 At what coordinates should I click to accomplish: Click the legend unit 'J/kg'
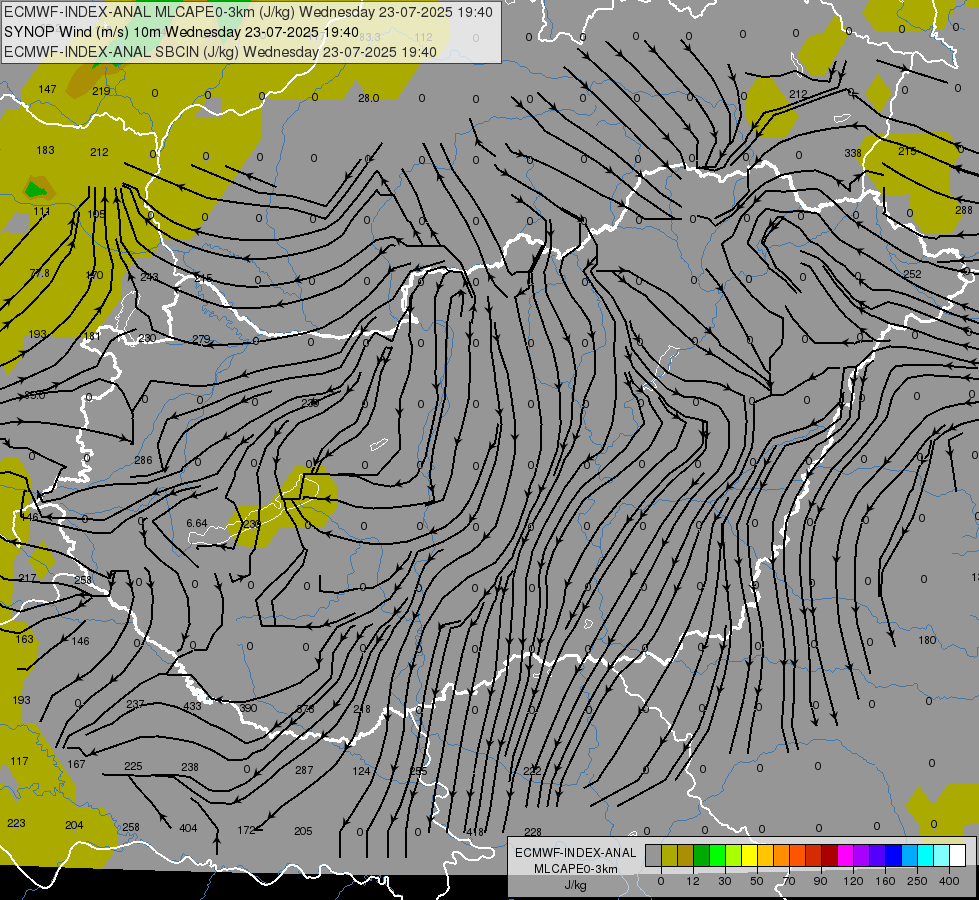pyautogui.click(x=576, y=885)
